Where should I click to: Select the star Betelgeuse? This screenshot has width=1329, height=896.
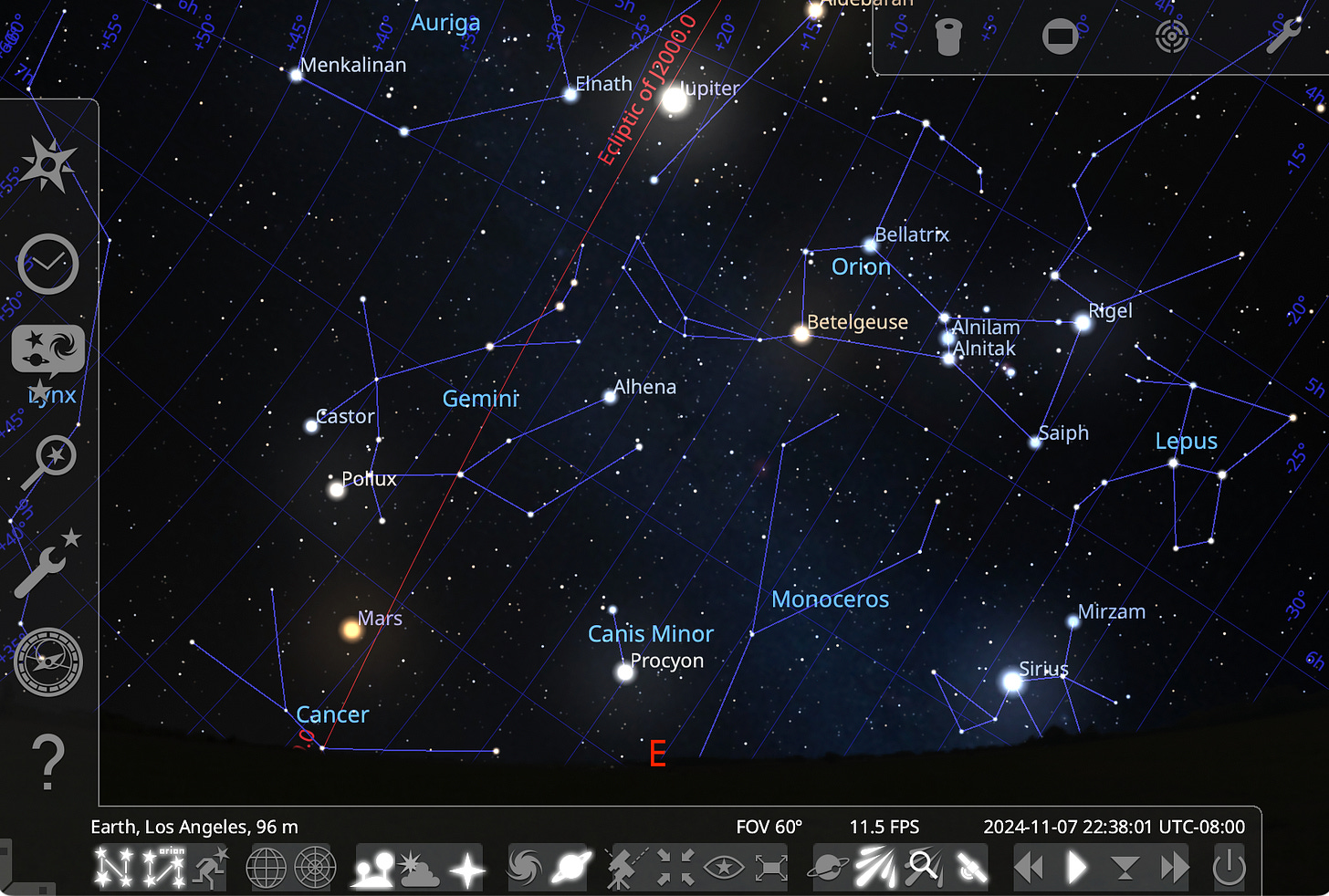[x=801, y=334]
